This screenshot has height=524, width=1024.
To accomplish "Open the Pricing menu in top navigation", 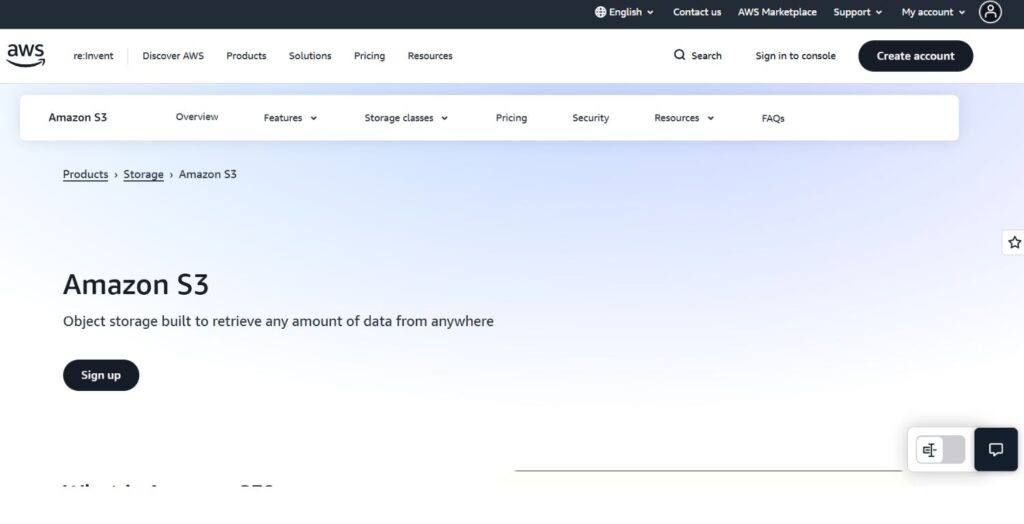I will click(x=370, y=56).
